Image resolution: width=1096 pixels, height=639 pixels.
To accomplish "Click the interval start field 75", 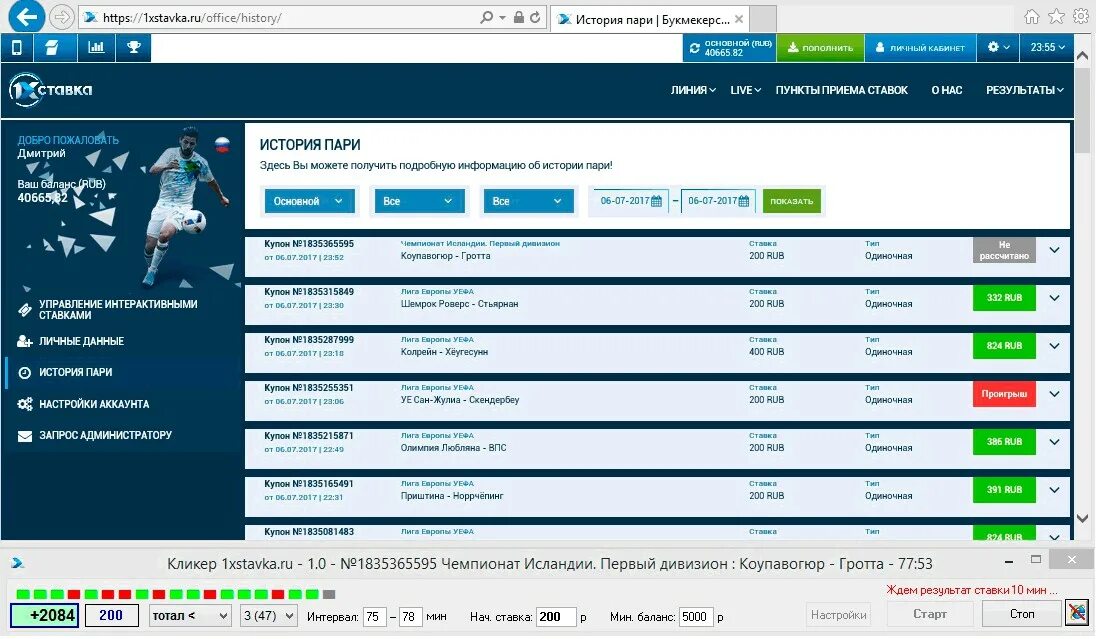I will 375,617.
